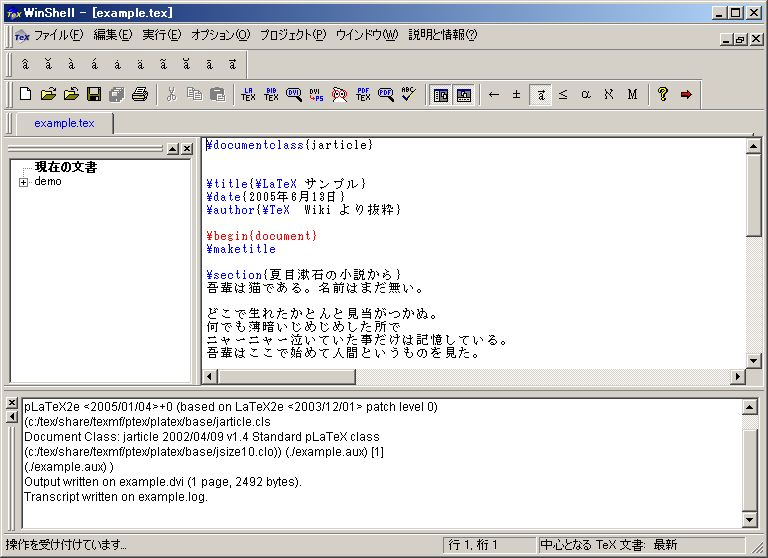
Task: Click \begin{document} line in editor
Action: click(x=262, y=236)
